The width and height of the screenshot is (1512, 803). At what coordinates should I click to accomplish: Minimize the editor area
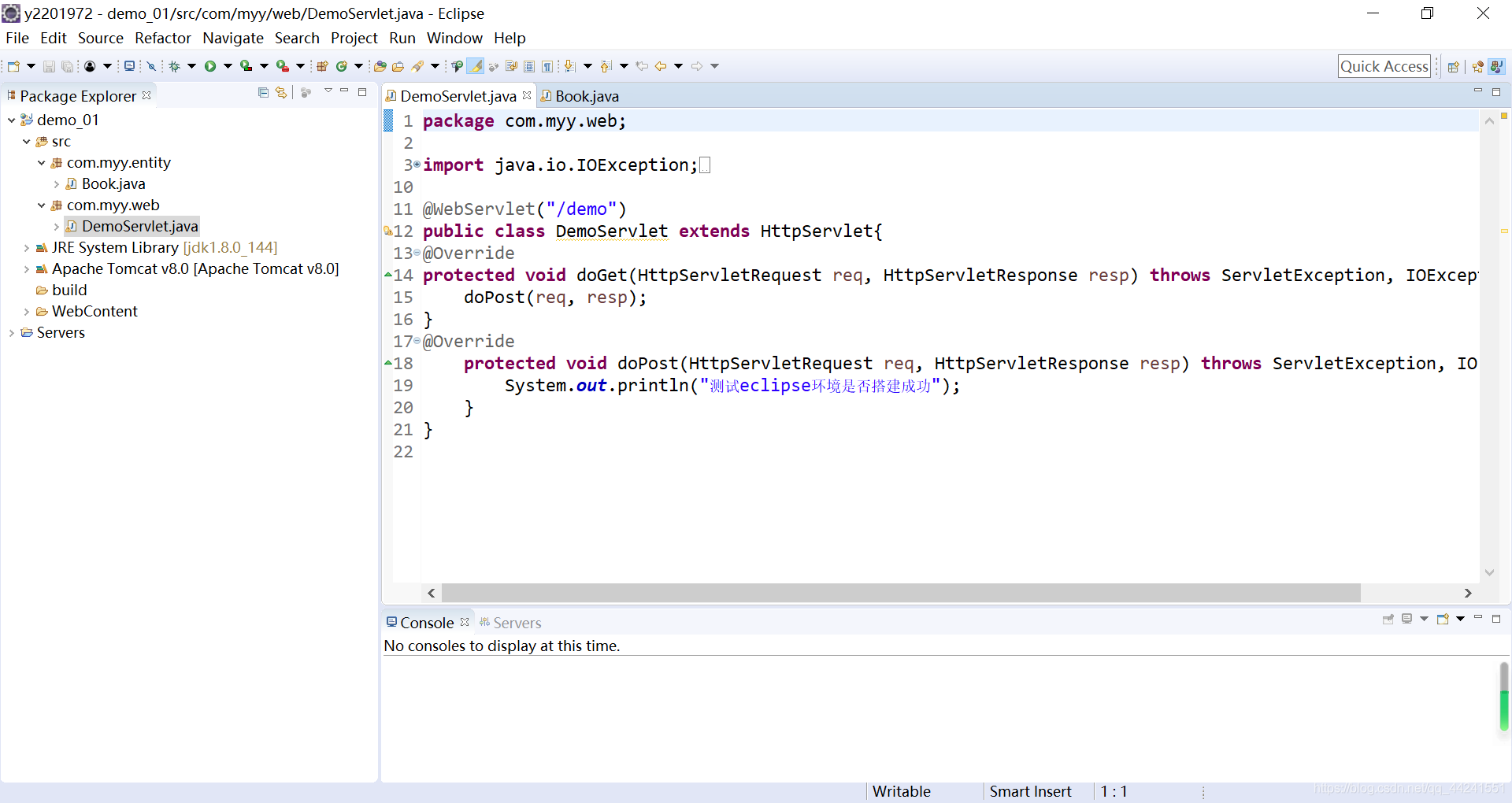(1478, 92)
